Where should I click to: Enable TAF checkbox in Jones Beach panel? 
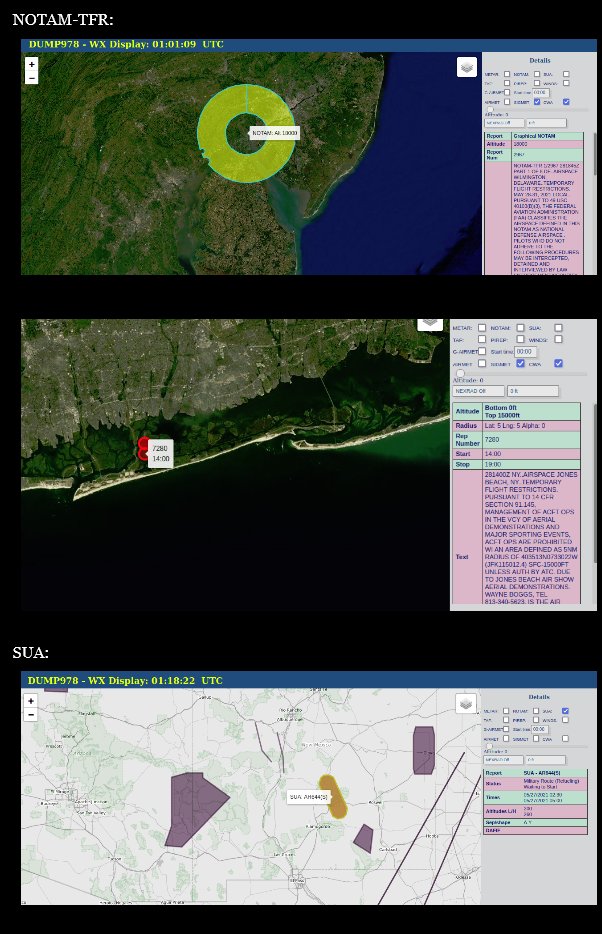pyautogui.click(x=482, y=340)
